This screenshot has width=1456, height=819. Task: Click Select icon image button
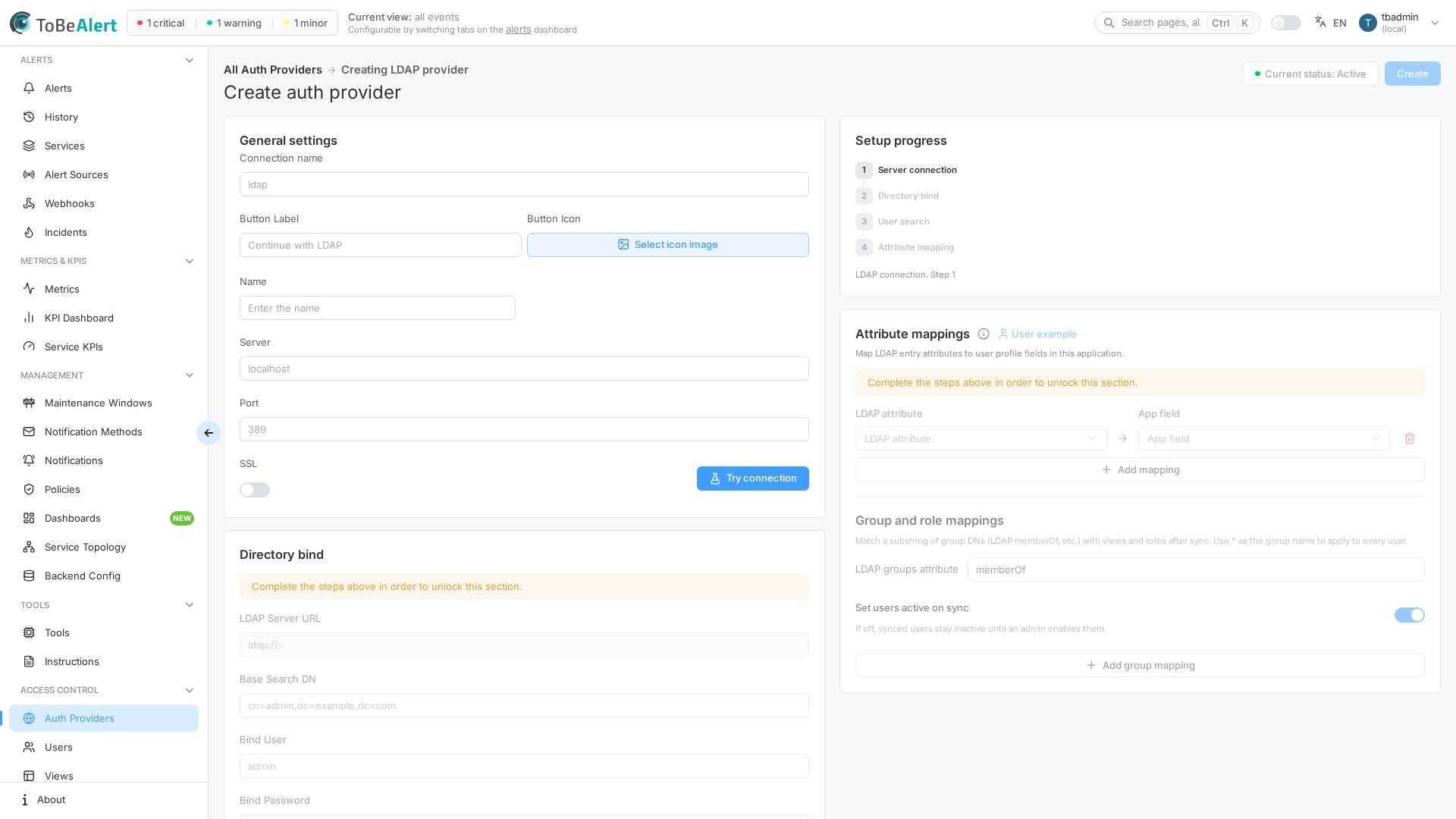point(667,245)
